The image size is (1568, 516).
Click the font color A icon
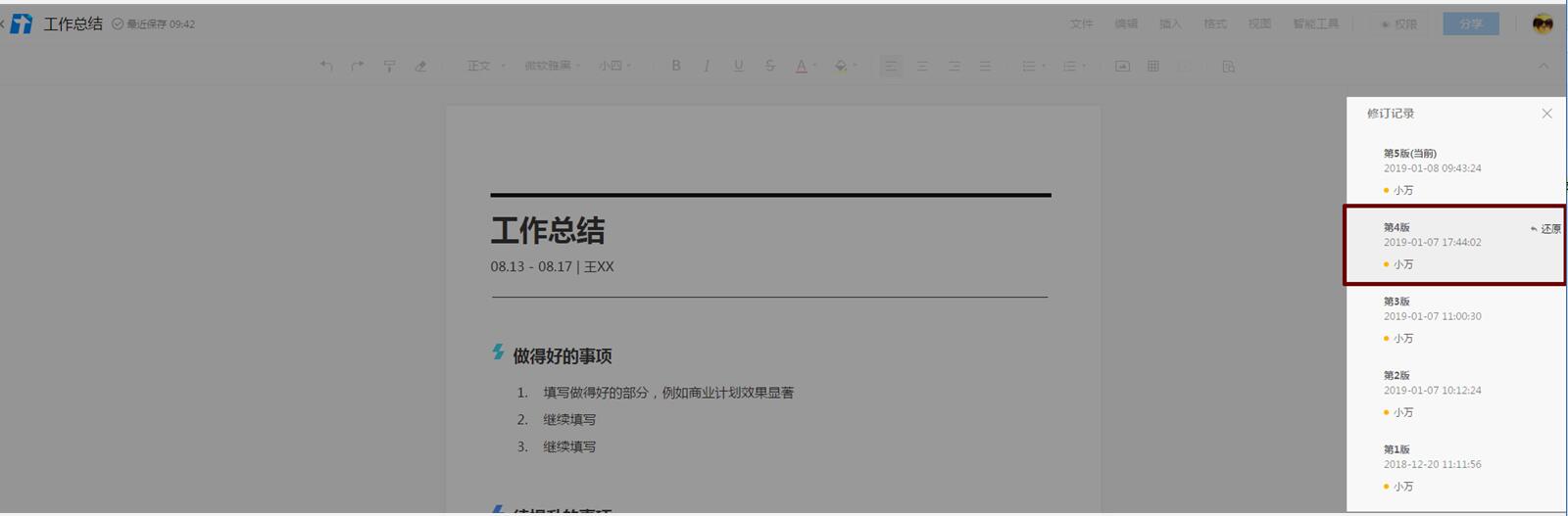(801, 66)
